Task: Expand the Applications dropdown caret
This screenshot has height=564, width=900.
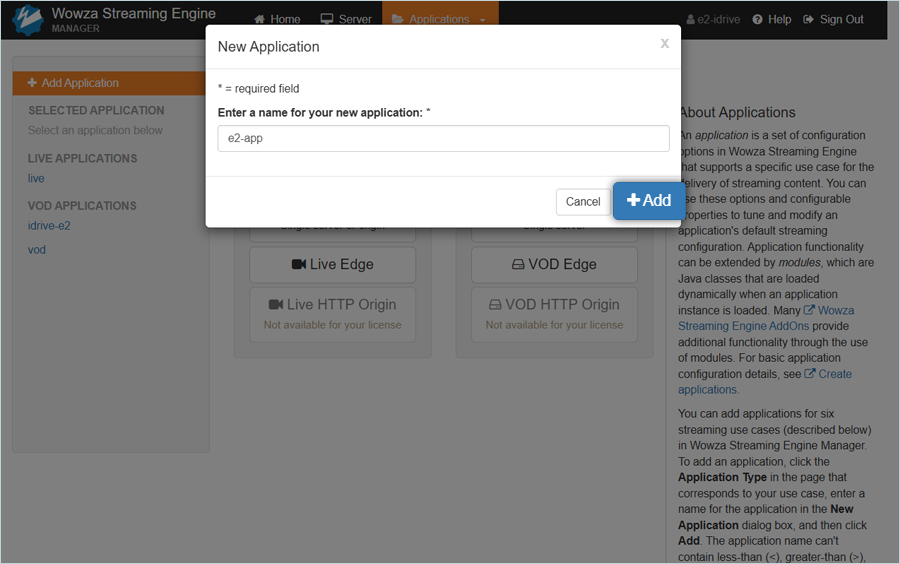Action: point(483,20)
